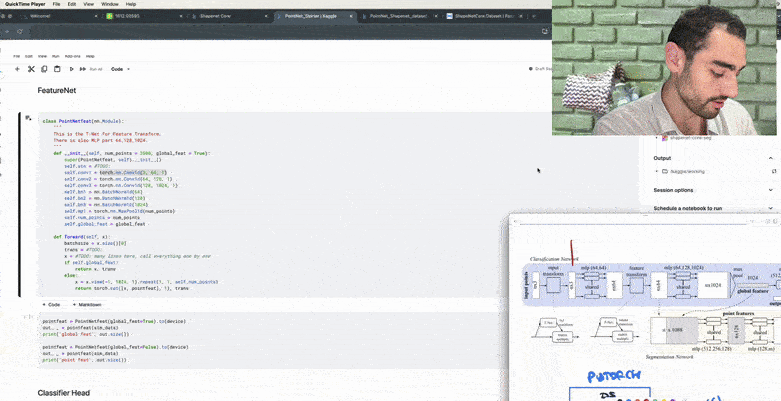The width and height of the screenshot is (781, 401).
Task: Click the Run All double-arrow button
Action: tap(84, 69)
